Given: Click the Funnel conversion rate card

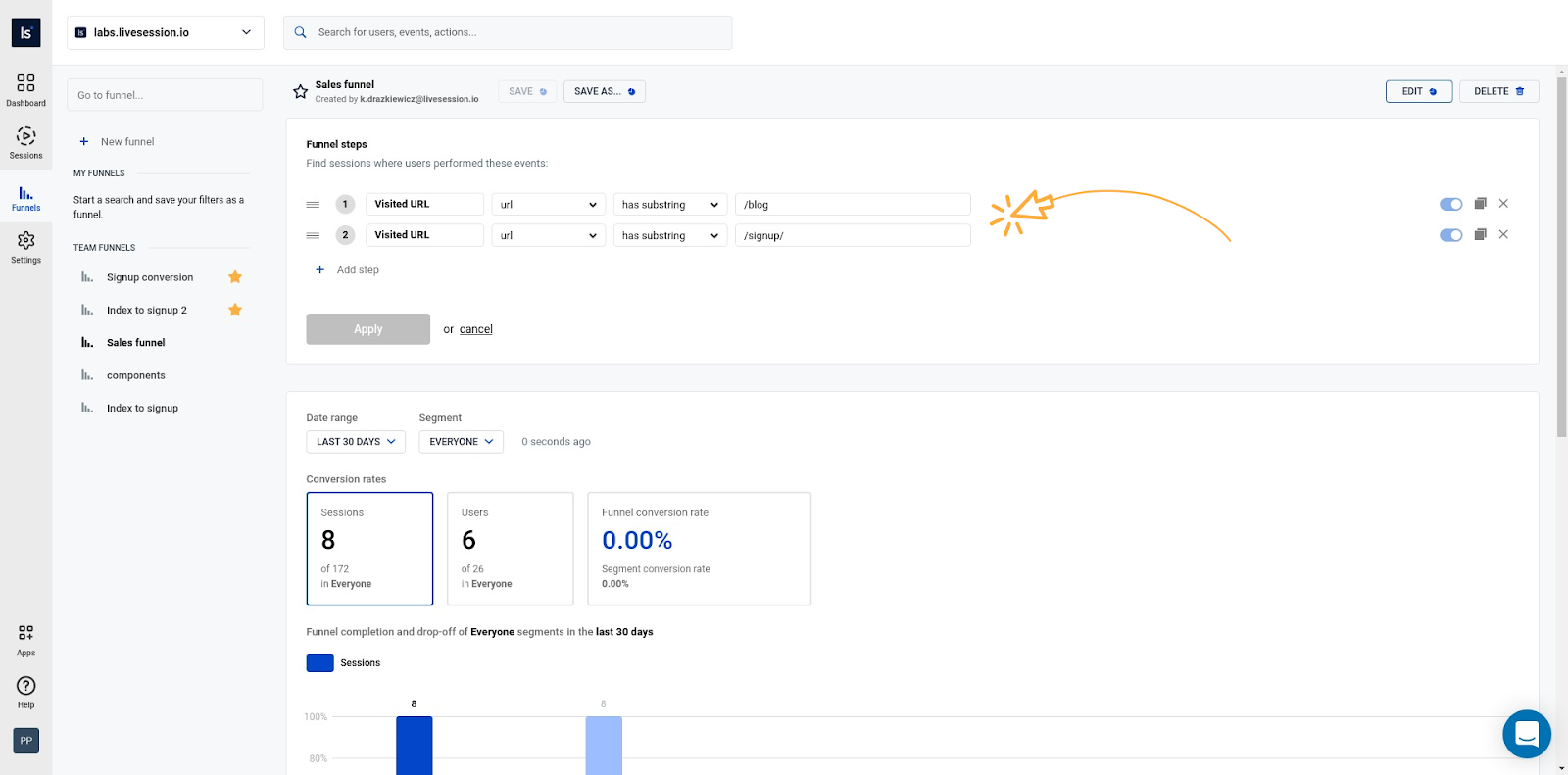Looking at the screenshot, I should (x=699, y=549).
